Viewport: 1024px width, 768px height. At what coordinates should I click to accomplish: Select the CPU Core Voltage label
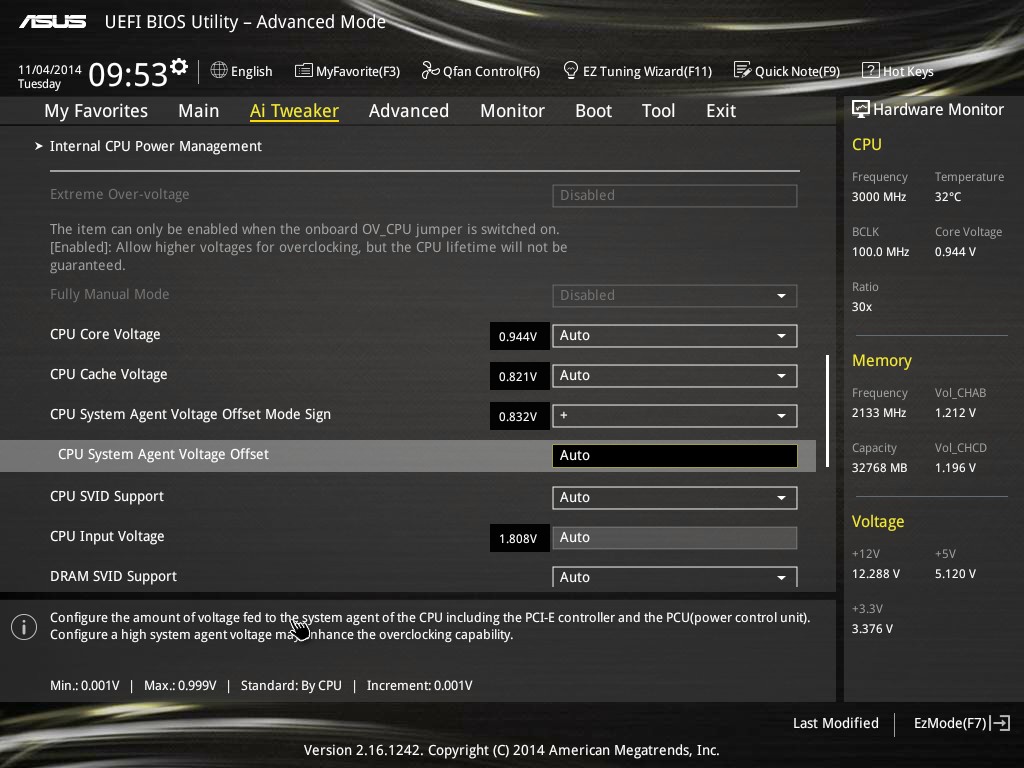(x=105, y=334)
